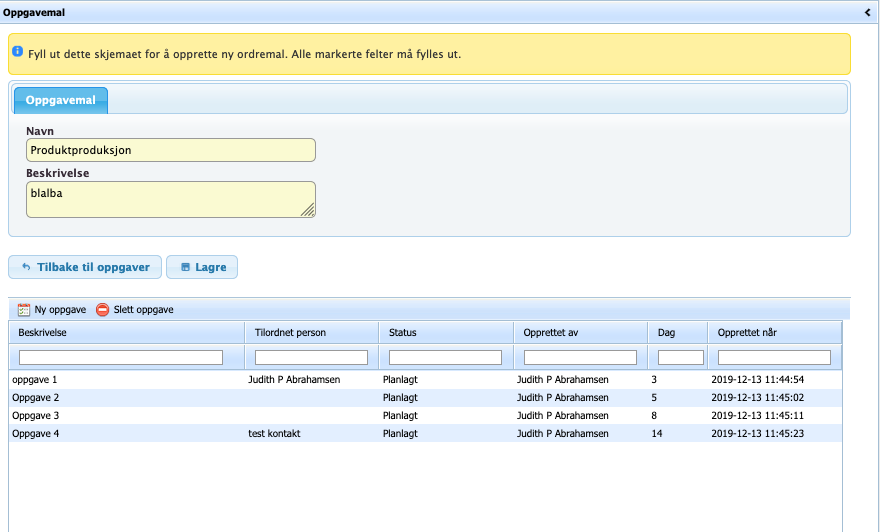880x532 pixels.
Task: Click the Dag column filter box
Action: [x=680, y=357]
